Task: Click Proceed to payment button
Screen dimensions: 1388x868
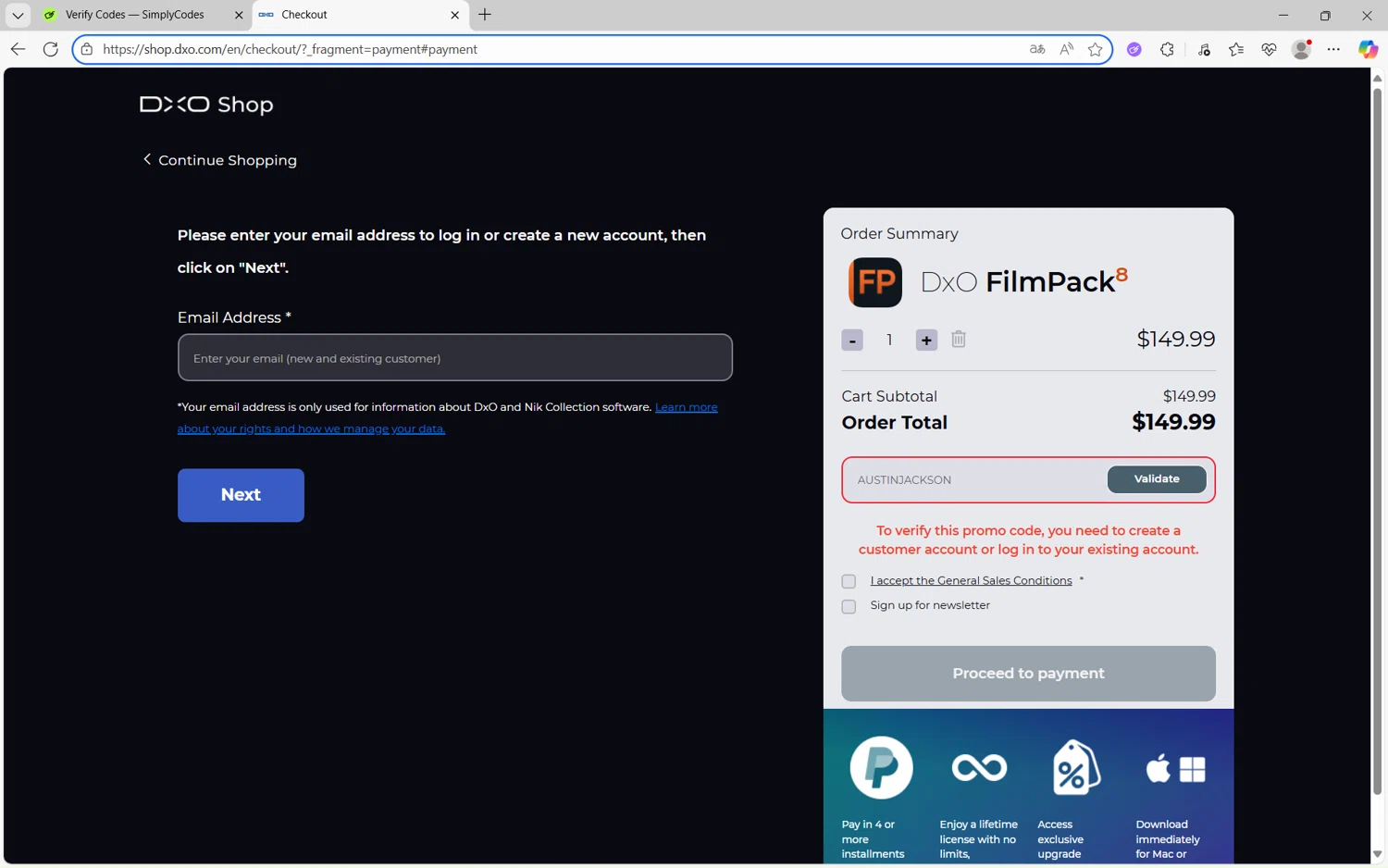Action: click(1028, 674)
